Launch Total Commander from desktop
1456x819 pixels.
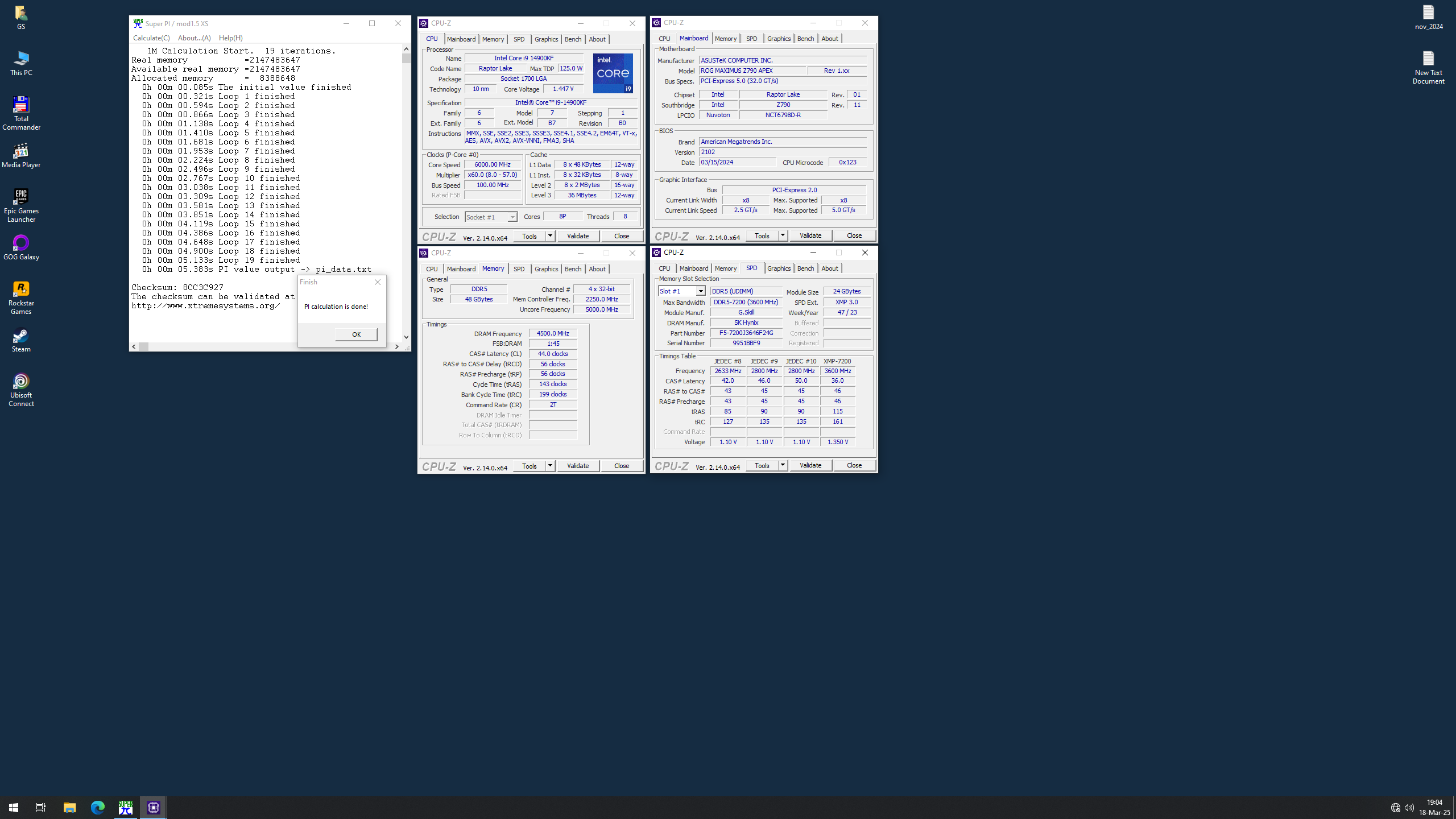click(x=21, y=113)
